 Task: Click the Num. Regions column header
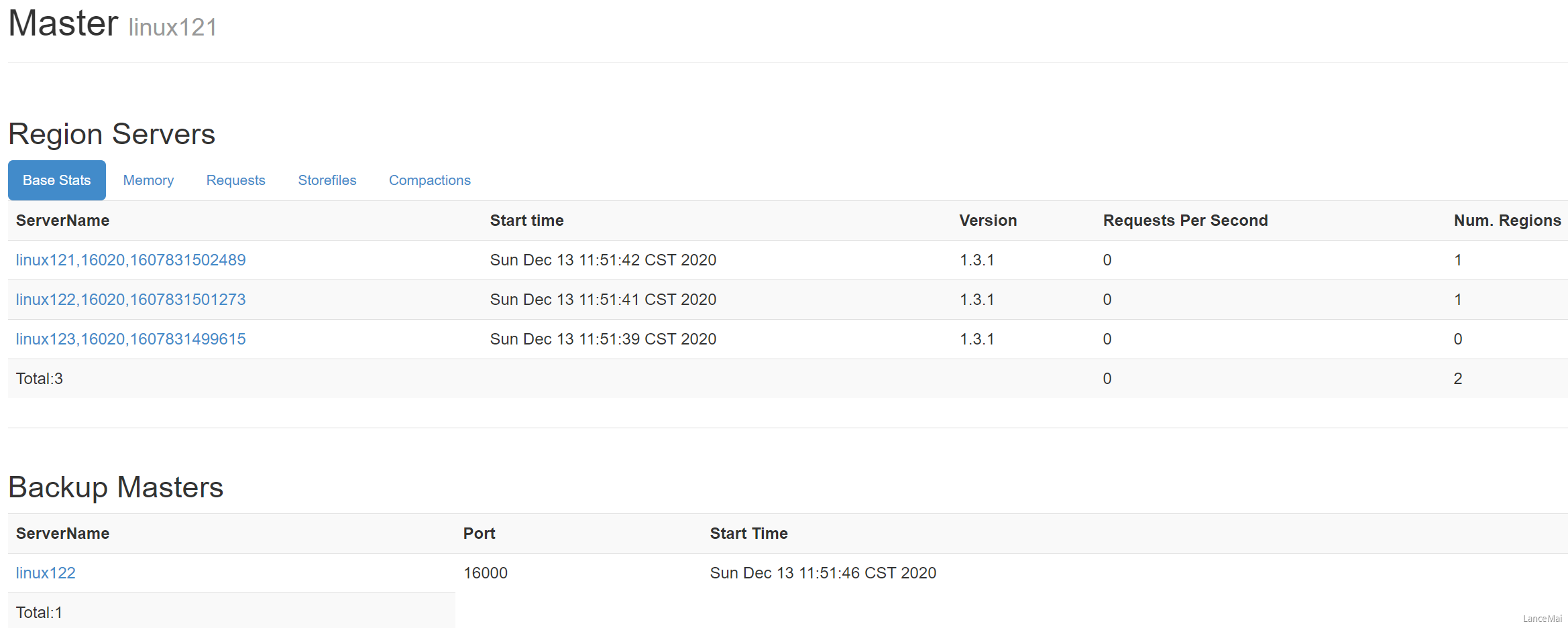point(1507,221)
